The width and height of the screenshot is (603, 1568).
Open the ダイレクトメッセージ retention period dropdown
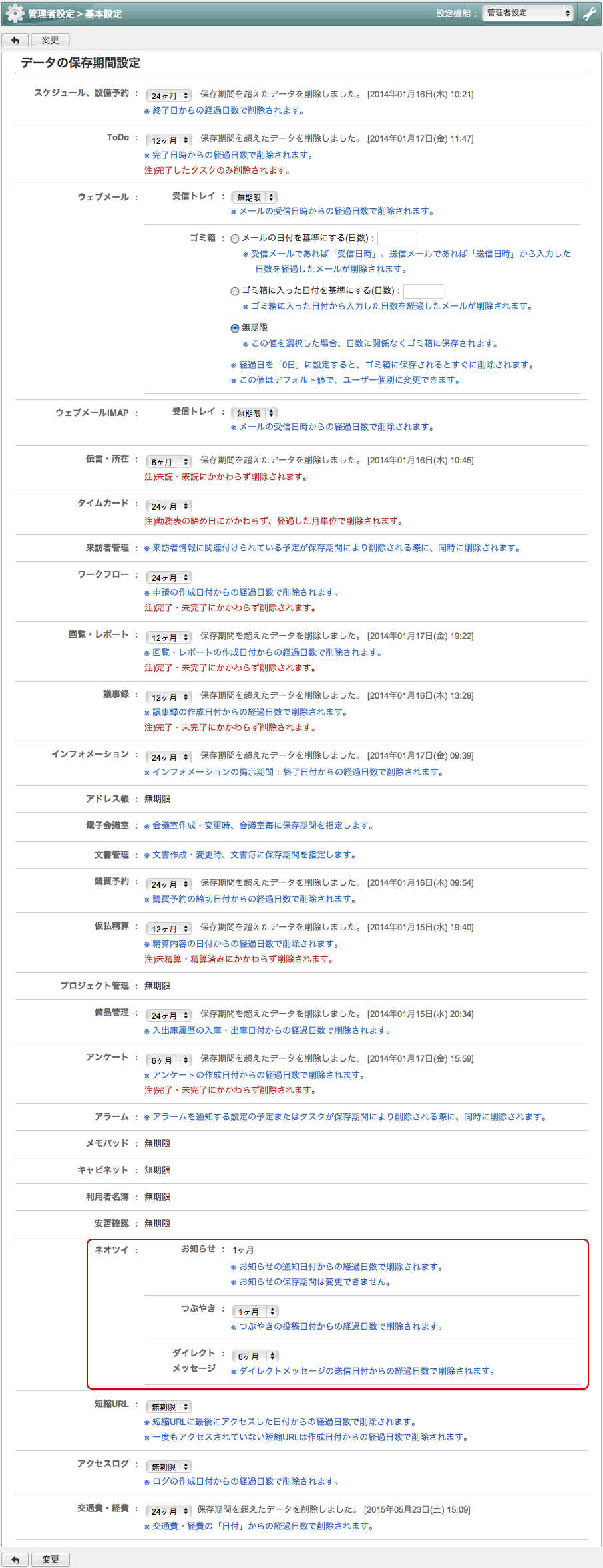point(255,1356)
